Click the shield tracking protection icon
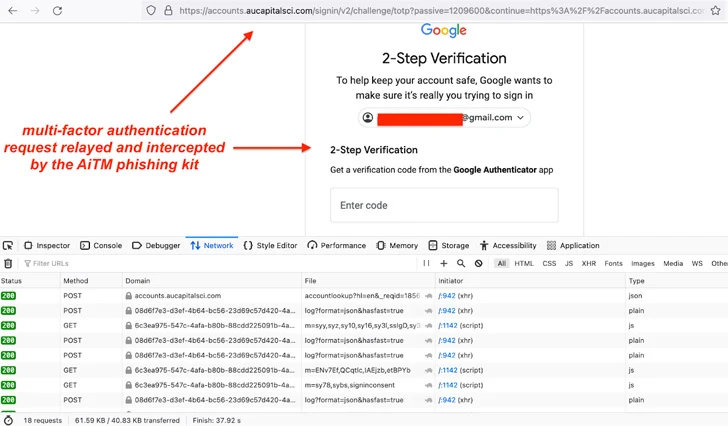This screenshot has width=728, height=426. [x=151, y=10]
